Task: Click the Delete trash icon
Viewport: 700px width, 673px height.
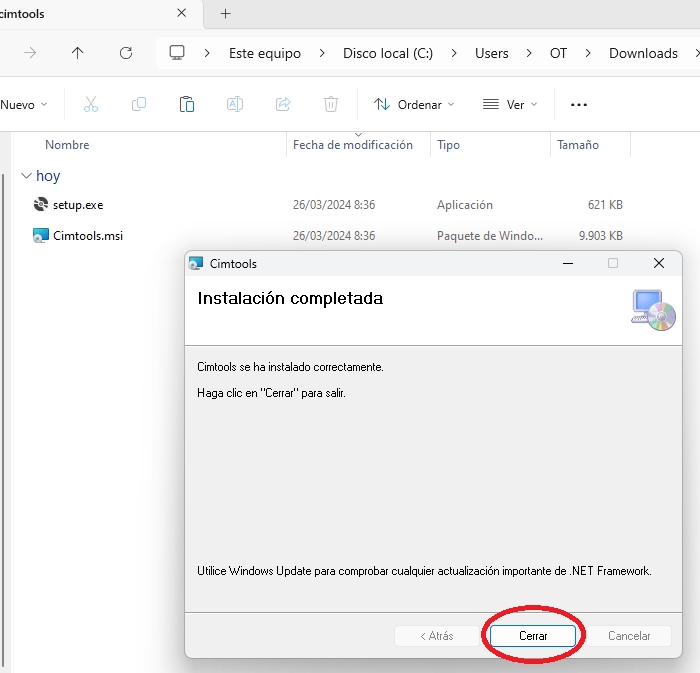Action: 331,104
